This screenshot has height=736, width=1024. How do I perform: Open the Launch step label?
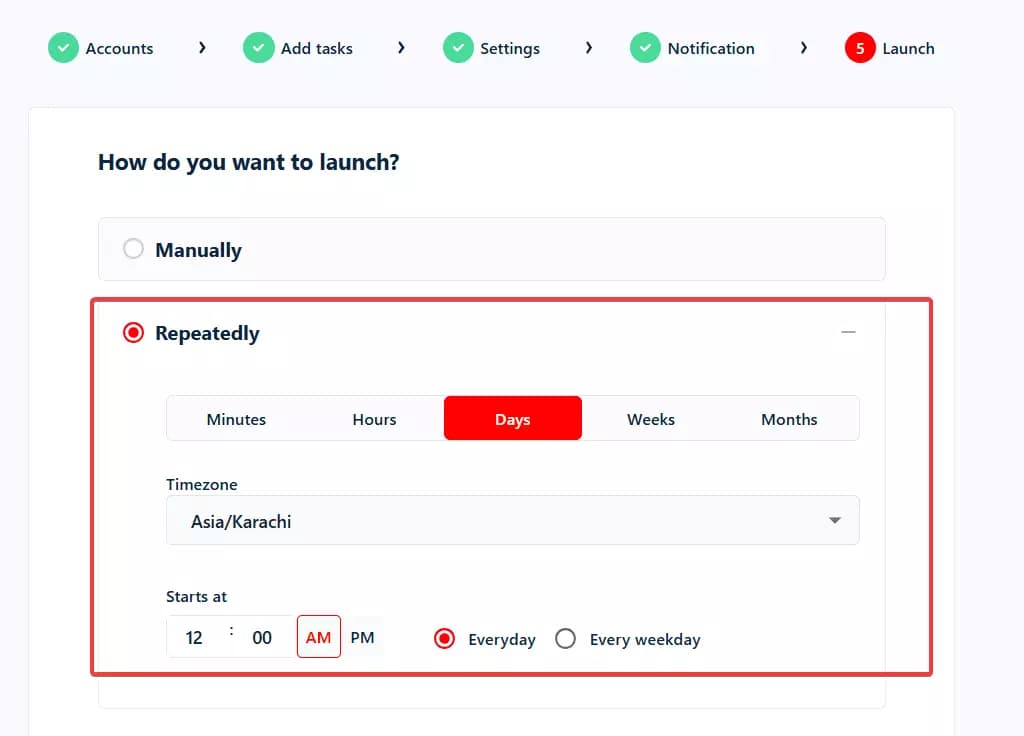(x=908, y=48)
